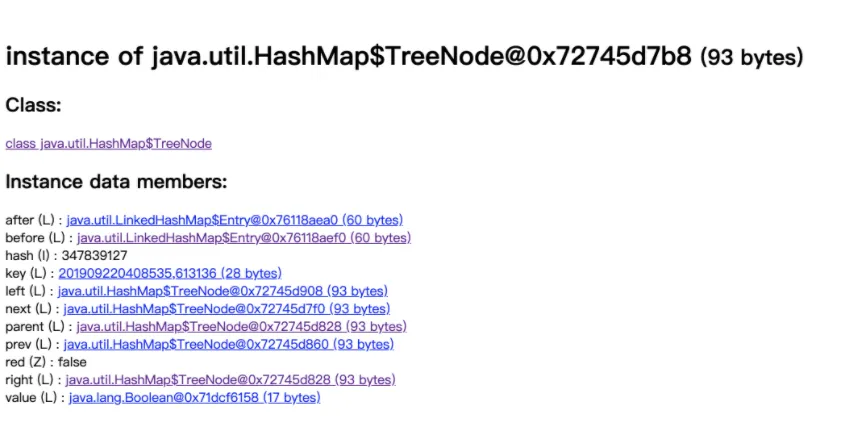842x421 pixels.
Task: Open the 'left' TreeNode@0x72745d908 link
Action: tap(222, 291)
